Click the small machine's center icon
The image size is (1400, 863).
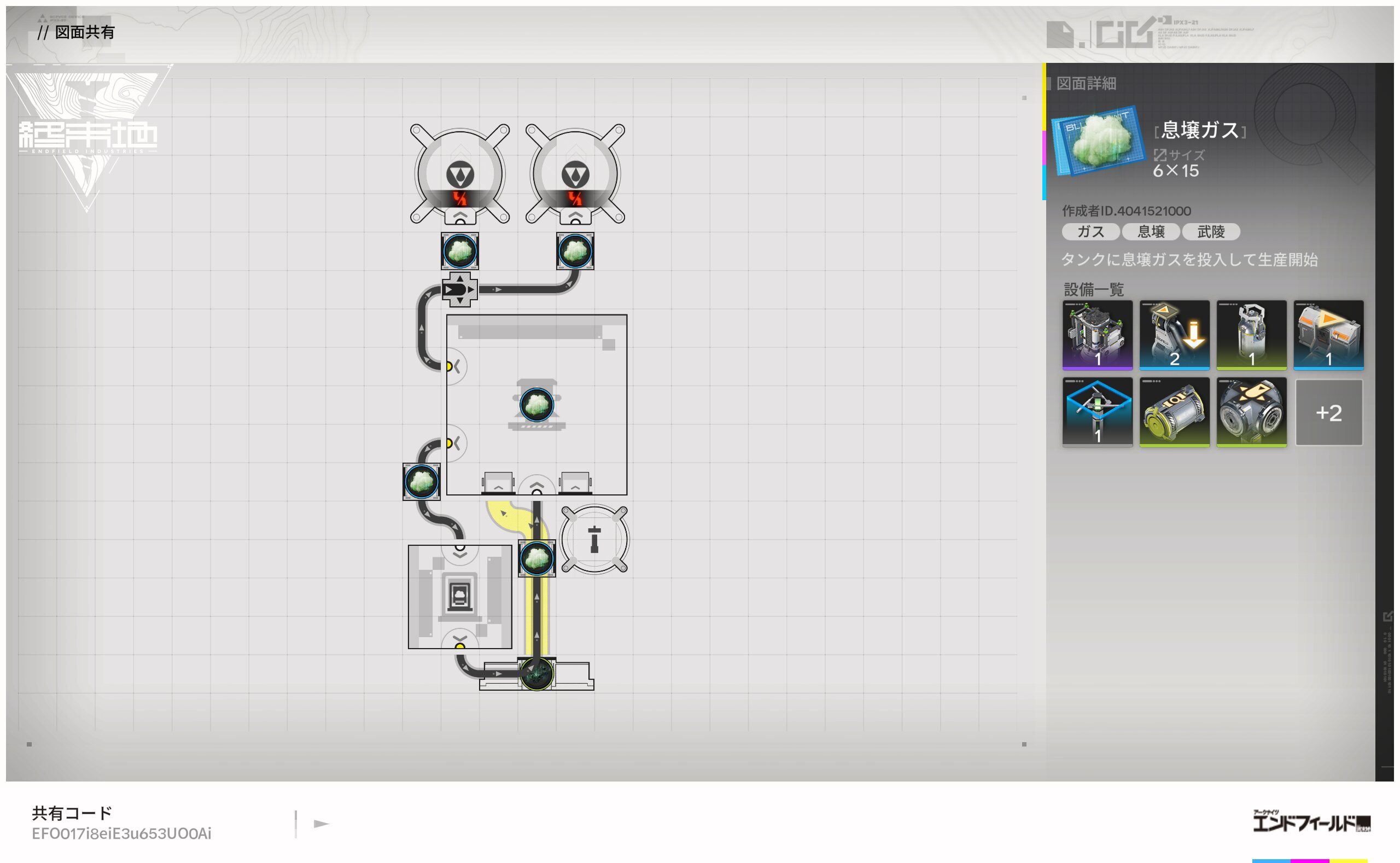coord(460,596)
